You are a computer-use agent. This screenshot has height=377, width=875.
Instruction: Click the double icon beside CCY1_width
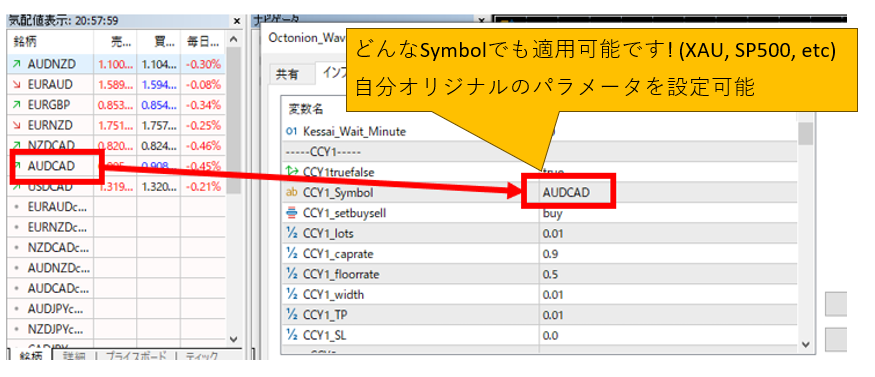(x=291, y=294)
